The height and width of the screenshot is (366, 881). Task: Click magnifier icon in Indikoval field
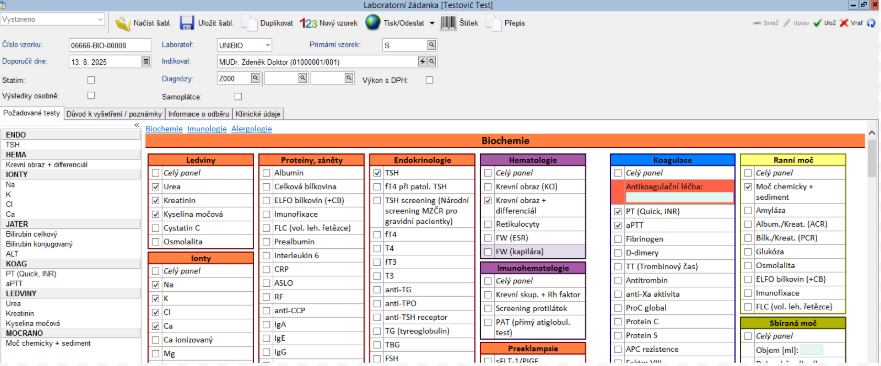pos(431,61)
